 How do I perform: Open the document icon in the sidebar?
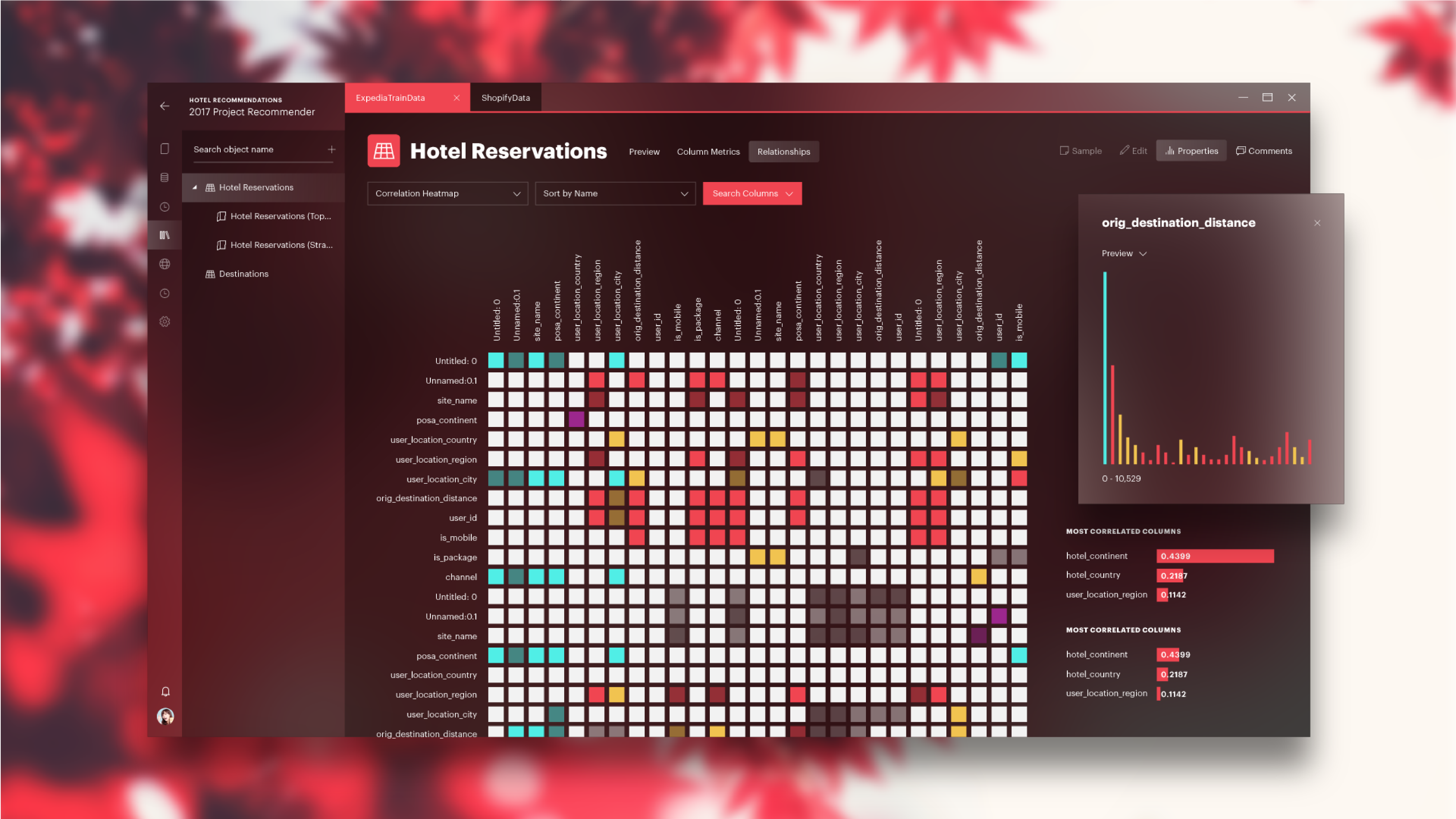pos(165,149)
